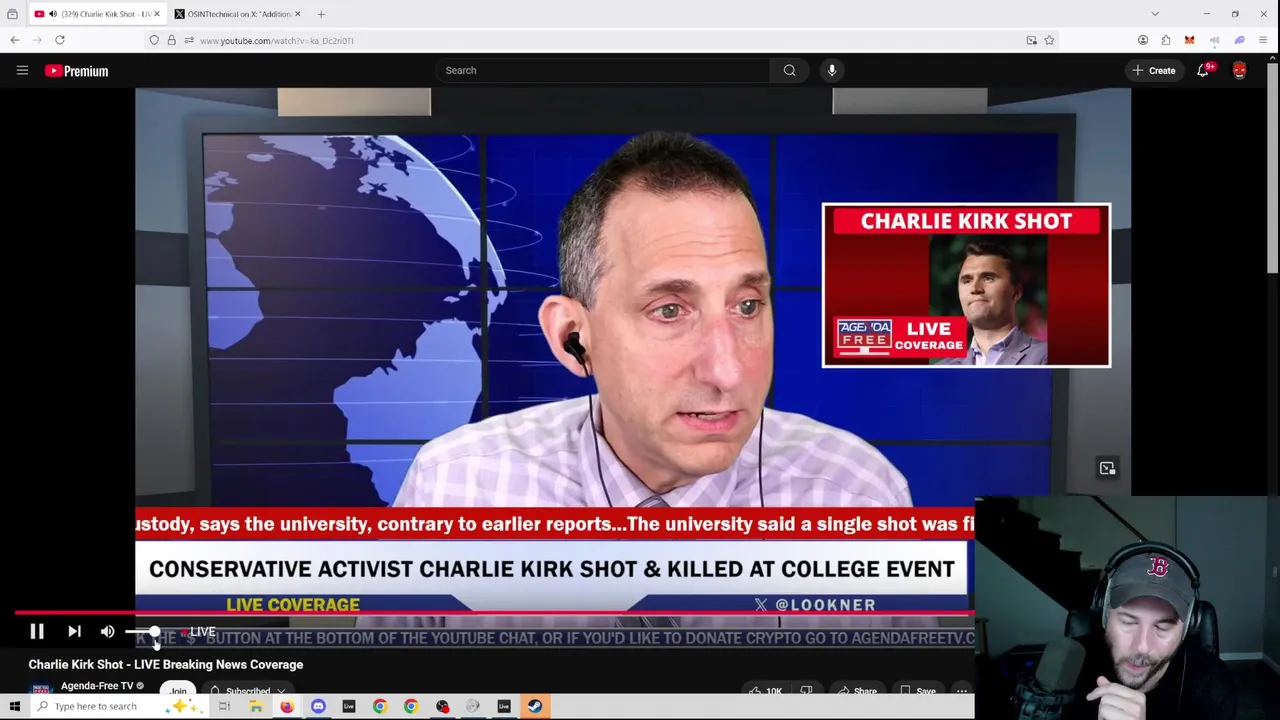The width and height of the screenshot is (1280, 720).
Task: Open Firefox View recent browsing icon
Action: click(12, 14)
